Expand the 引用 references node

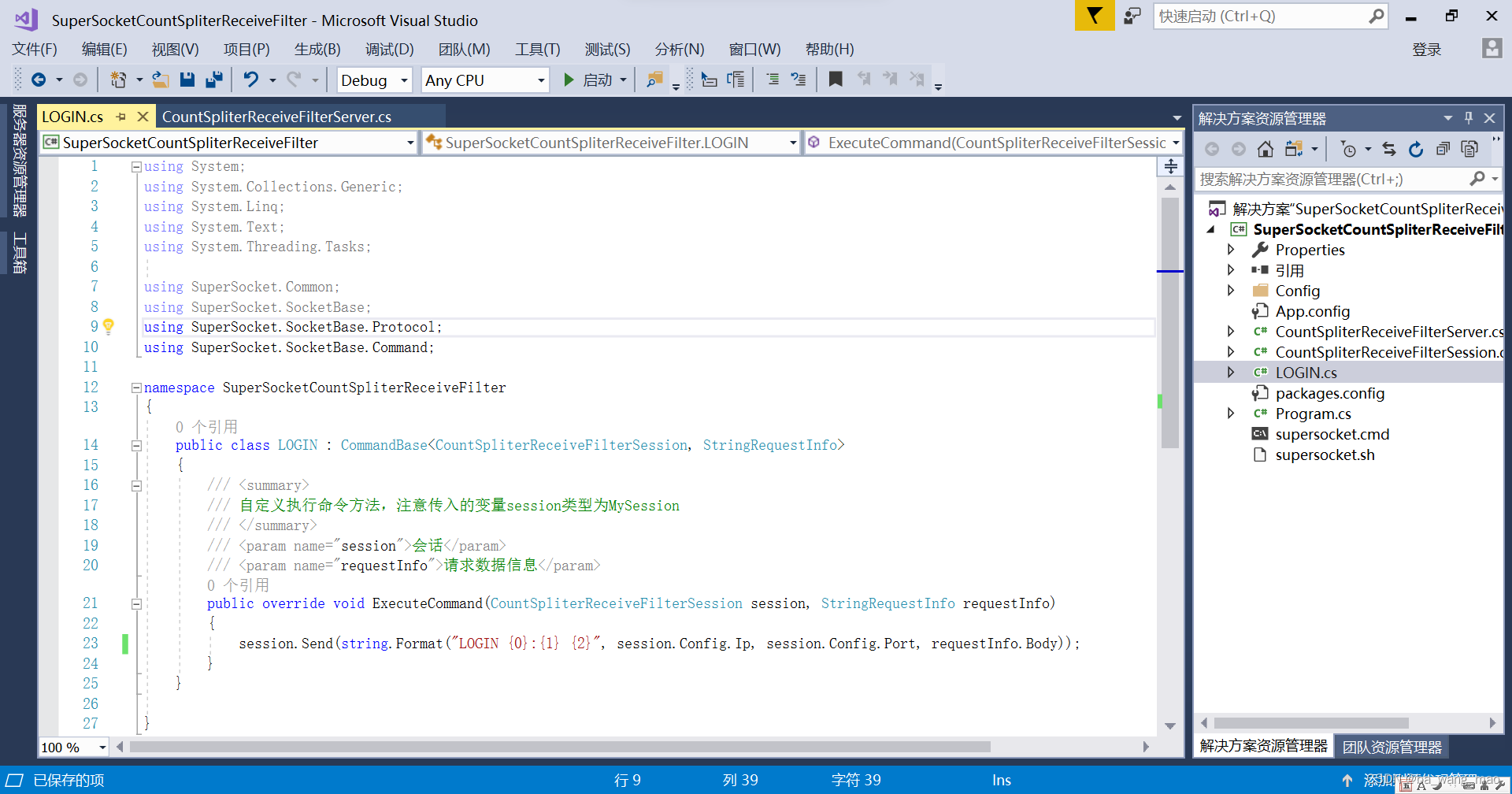1231,270
